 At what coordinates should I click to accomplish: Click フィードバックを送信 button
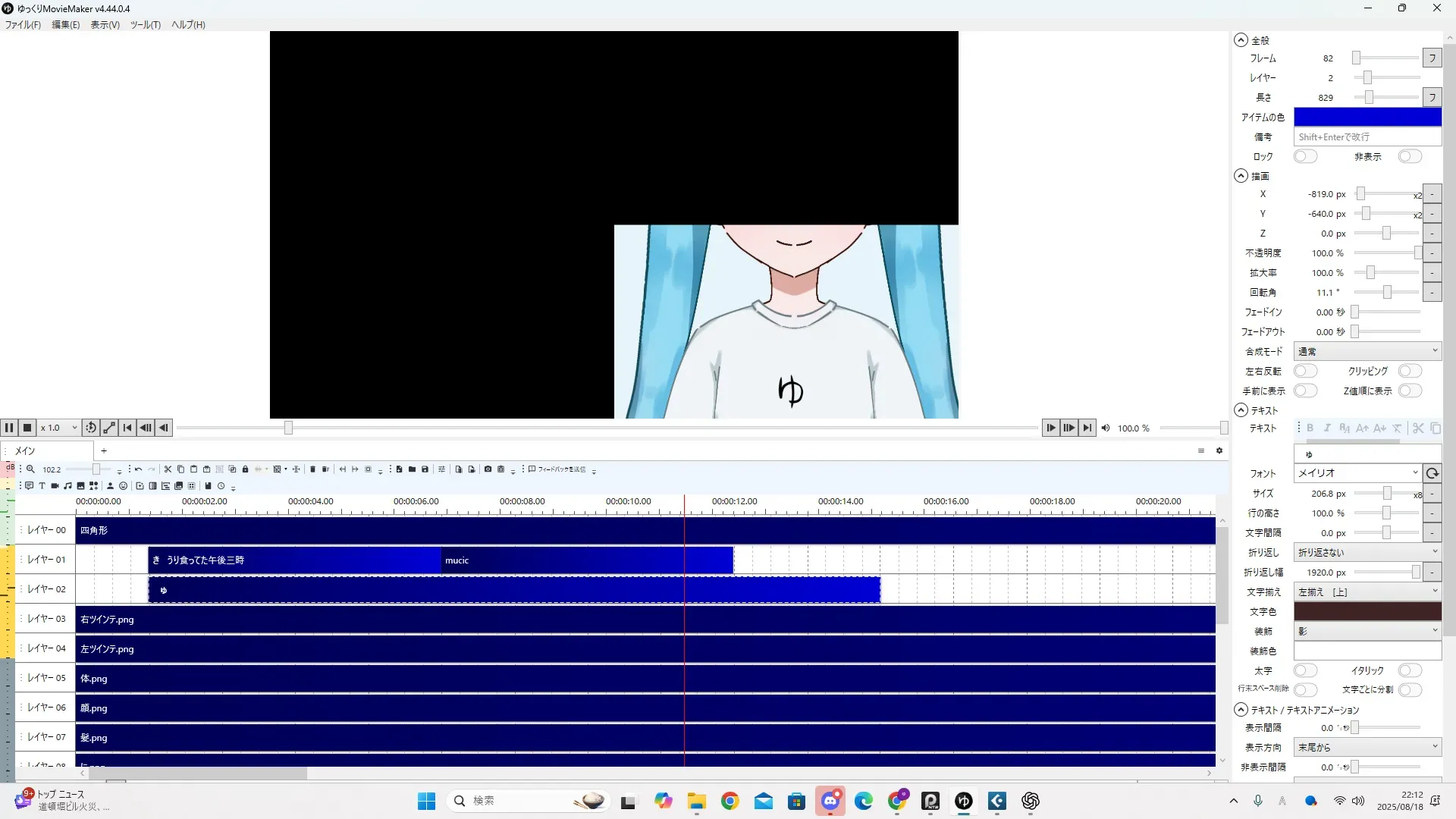click(x=558, y=469)
